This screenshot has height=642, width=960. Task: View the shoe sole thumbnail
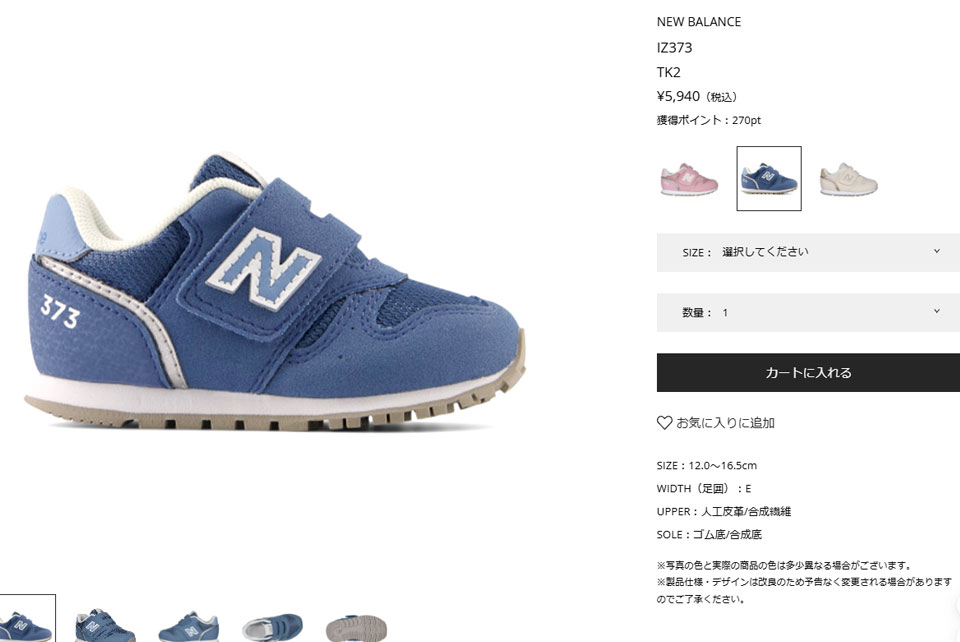pos(356,628)
